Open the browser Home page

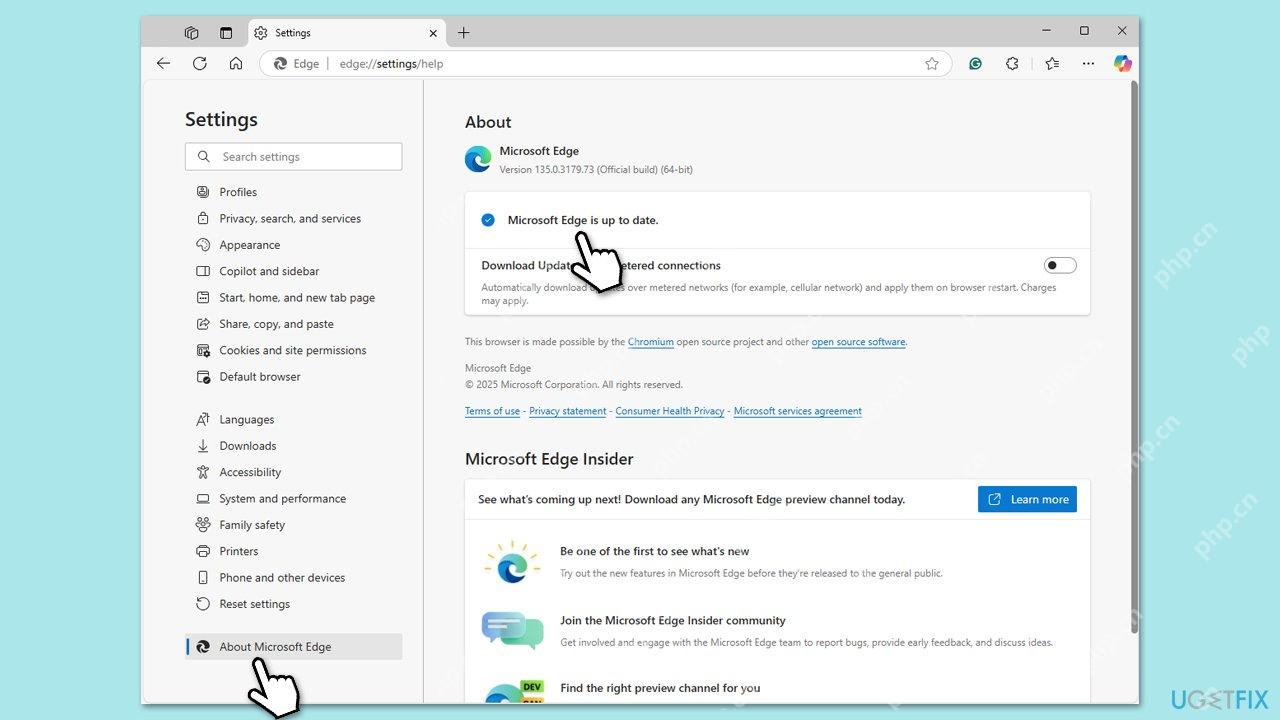235,63
